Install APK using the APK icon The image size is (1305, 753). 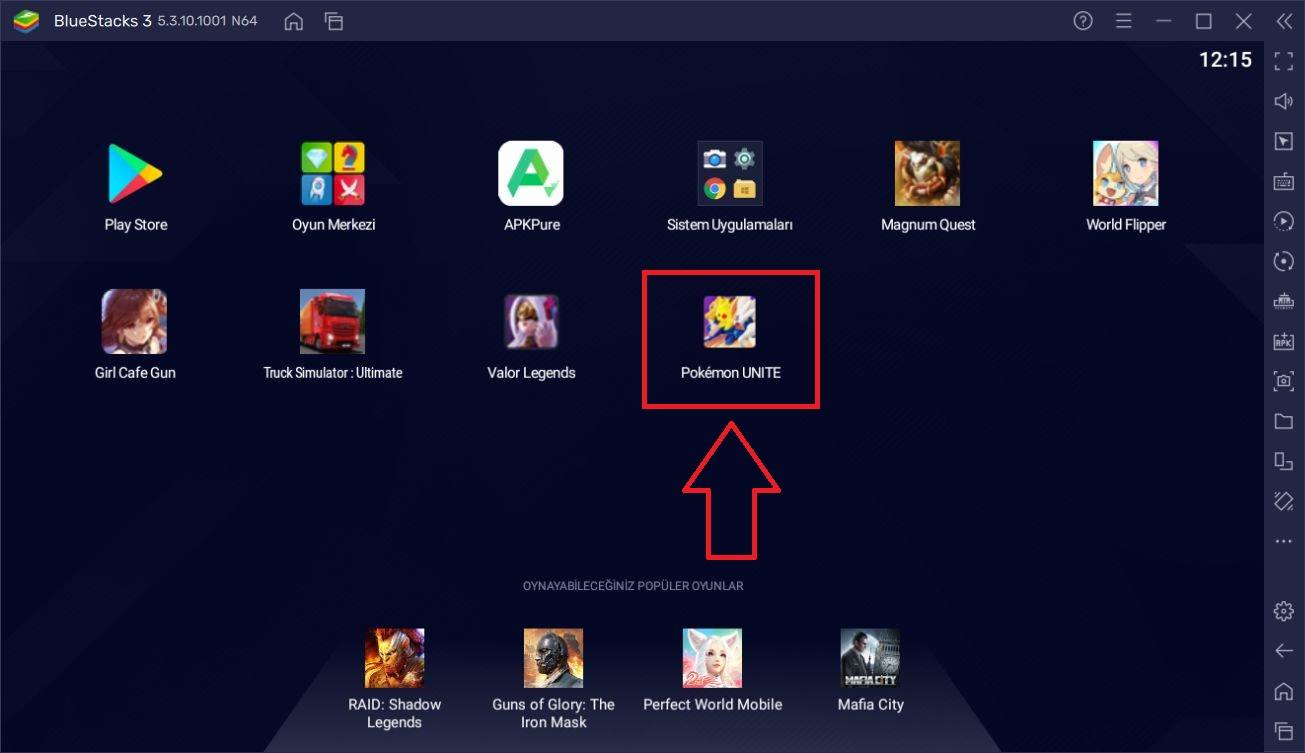click(x=1284, y=341)
